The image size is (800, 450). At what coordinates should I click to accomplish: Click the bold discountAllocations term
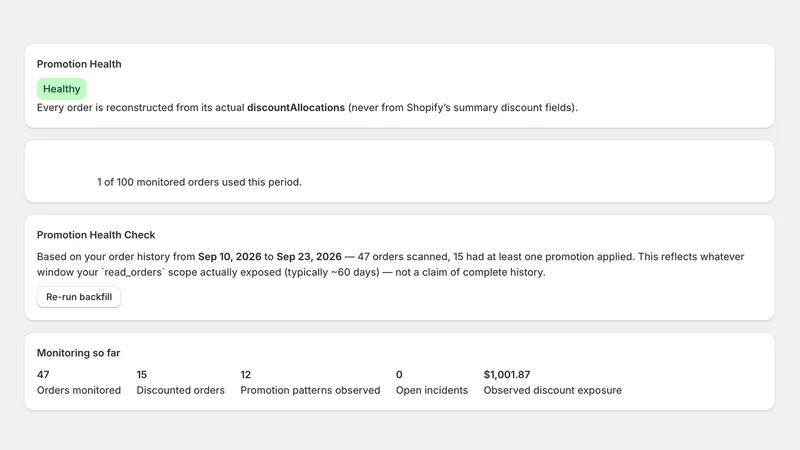296,108
